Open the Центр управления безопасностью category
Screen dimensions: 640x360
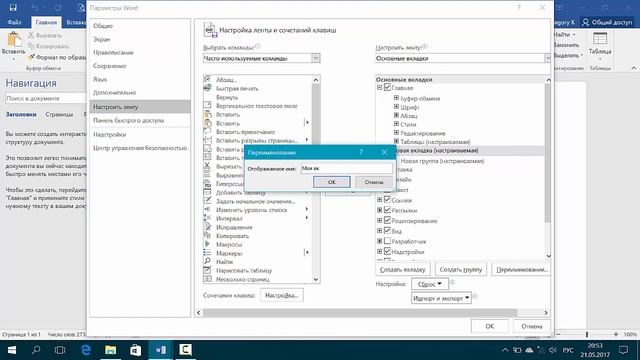(140, 148)
